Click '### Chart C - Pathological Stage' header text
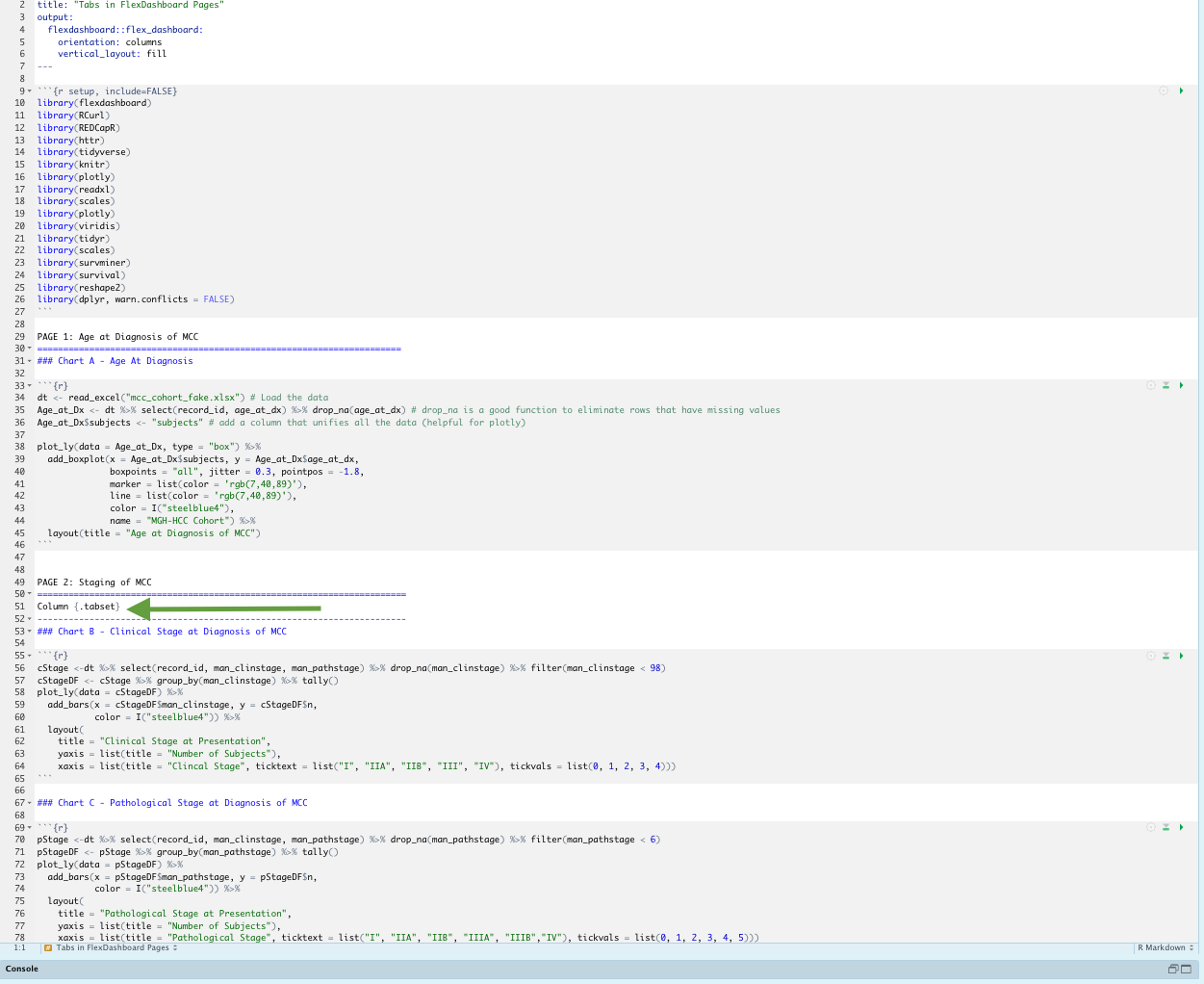The height and width of the screenshot is (984, 1204). tap(172, 803)
